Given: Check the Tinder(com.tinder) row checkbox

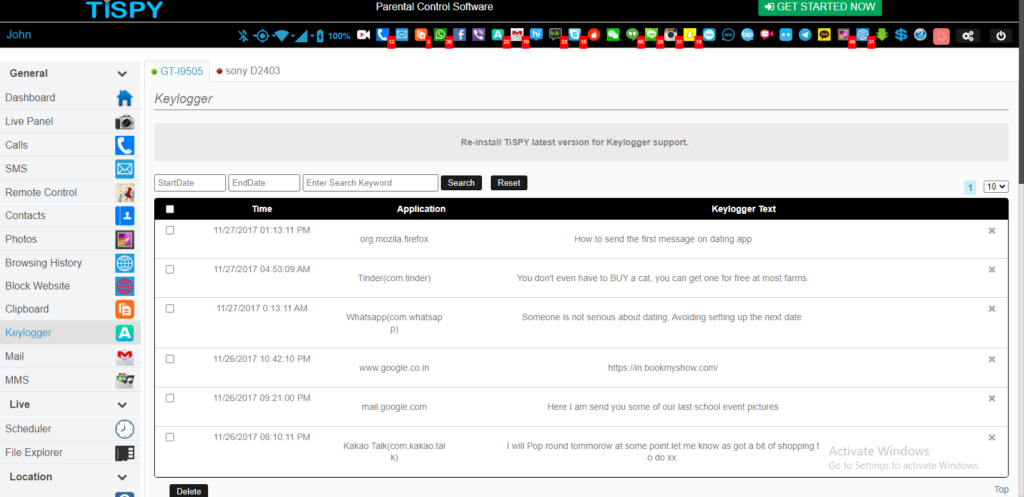Looking at the screenshot, I should pyautogui.click(x=170, y=269).
